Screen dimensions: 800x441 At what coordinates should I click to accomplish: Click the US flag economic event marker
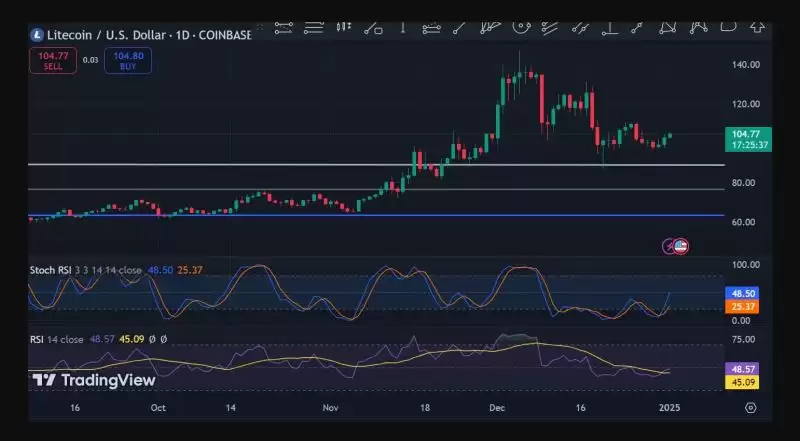[x=681, y=245]
